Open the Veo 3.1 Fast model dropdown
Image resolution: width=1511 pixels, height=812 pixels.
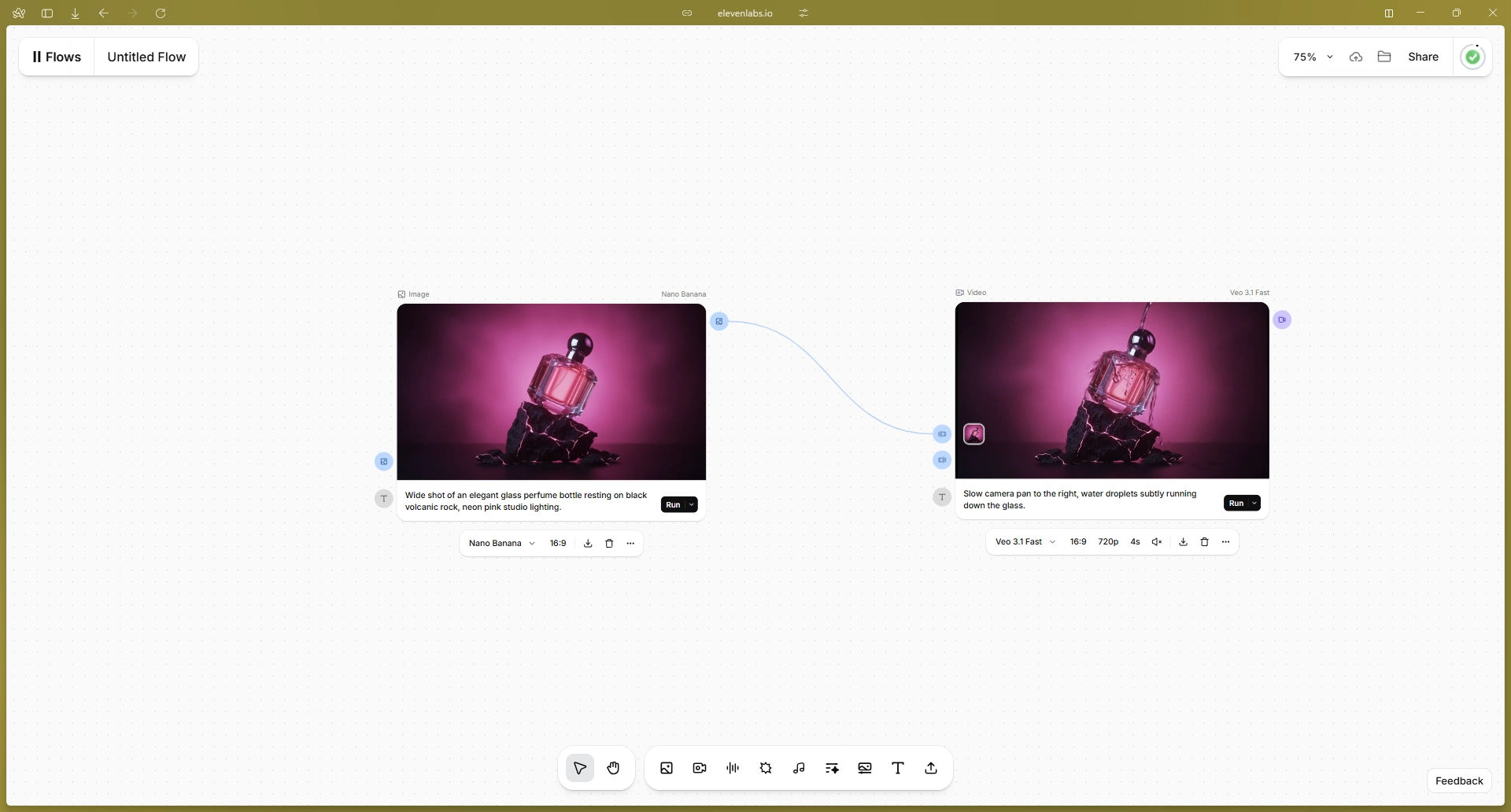[x=1025, y=542]
